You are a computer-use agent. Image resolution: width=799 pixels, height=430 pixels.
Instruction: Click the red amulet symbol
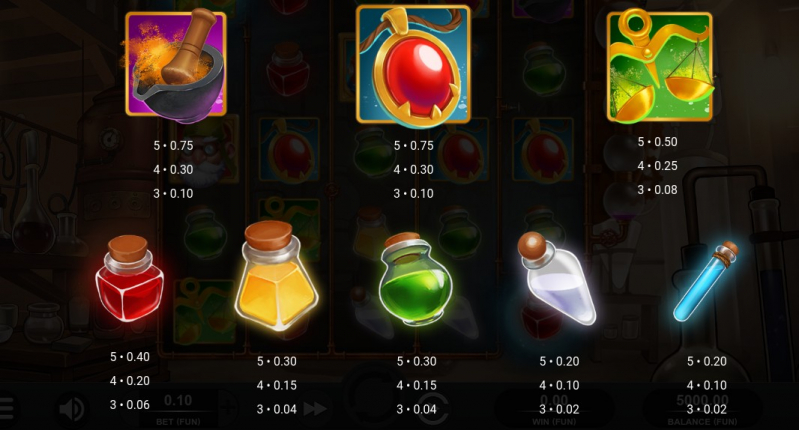pyautogui.click(x=413, y=65)
